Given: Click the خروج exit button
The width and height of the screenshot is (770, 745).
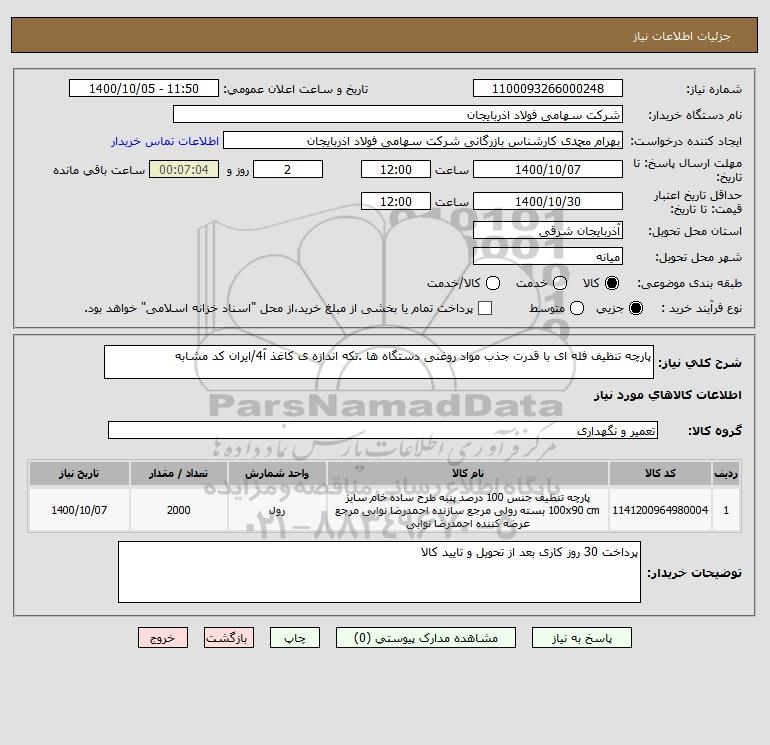Looking at the screenshot, I should (163, 638).
